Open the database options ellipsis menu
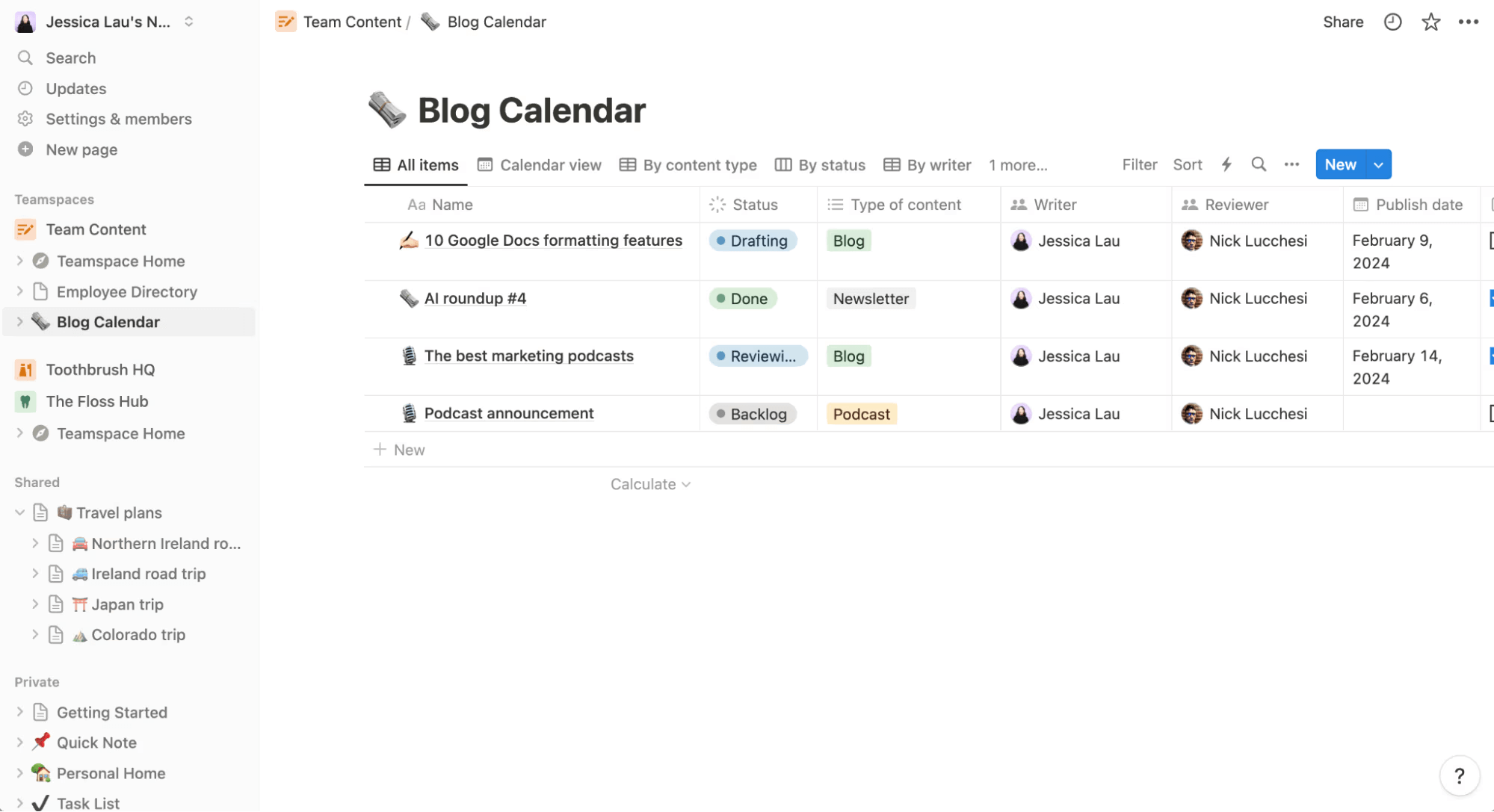This screenshot has width=1494, height=812. coord(1291,164)
